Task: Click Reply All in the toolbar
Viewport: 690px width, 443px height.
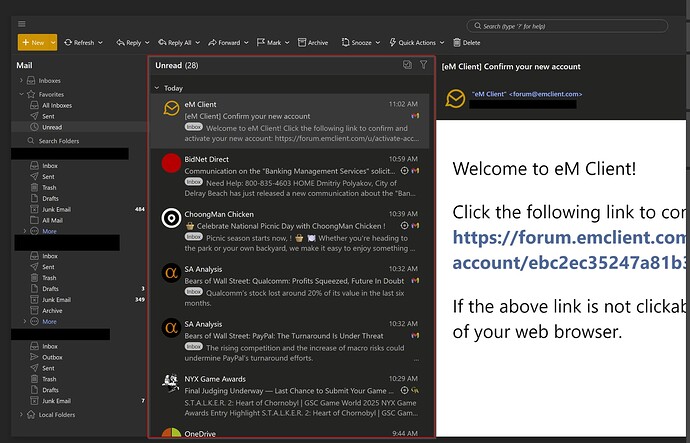Action: pos(175,43)
